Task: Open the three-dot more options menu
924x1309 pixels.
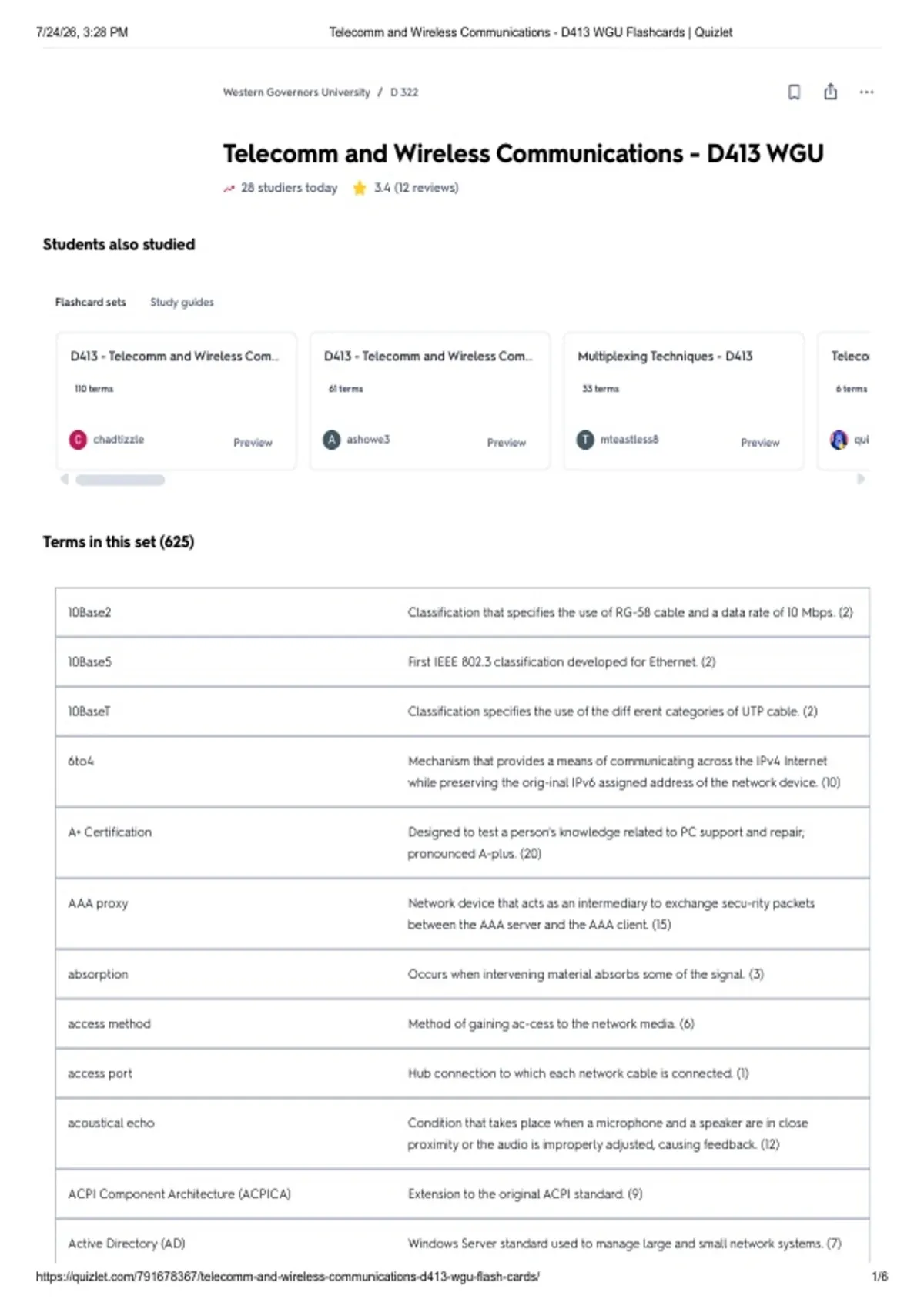Action: click(866, 92)
